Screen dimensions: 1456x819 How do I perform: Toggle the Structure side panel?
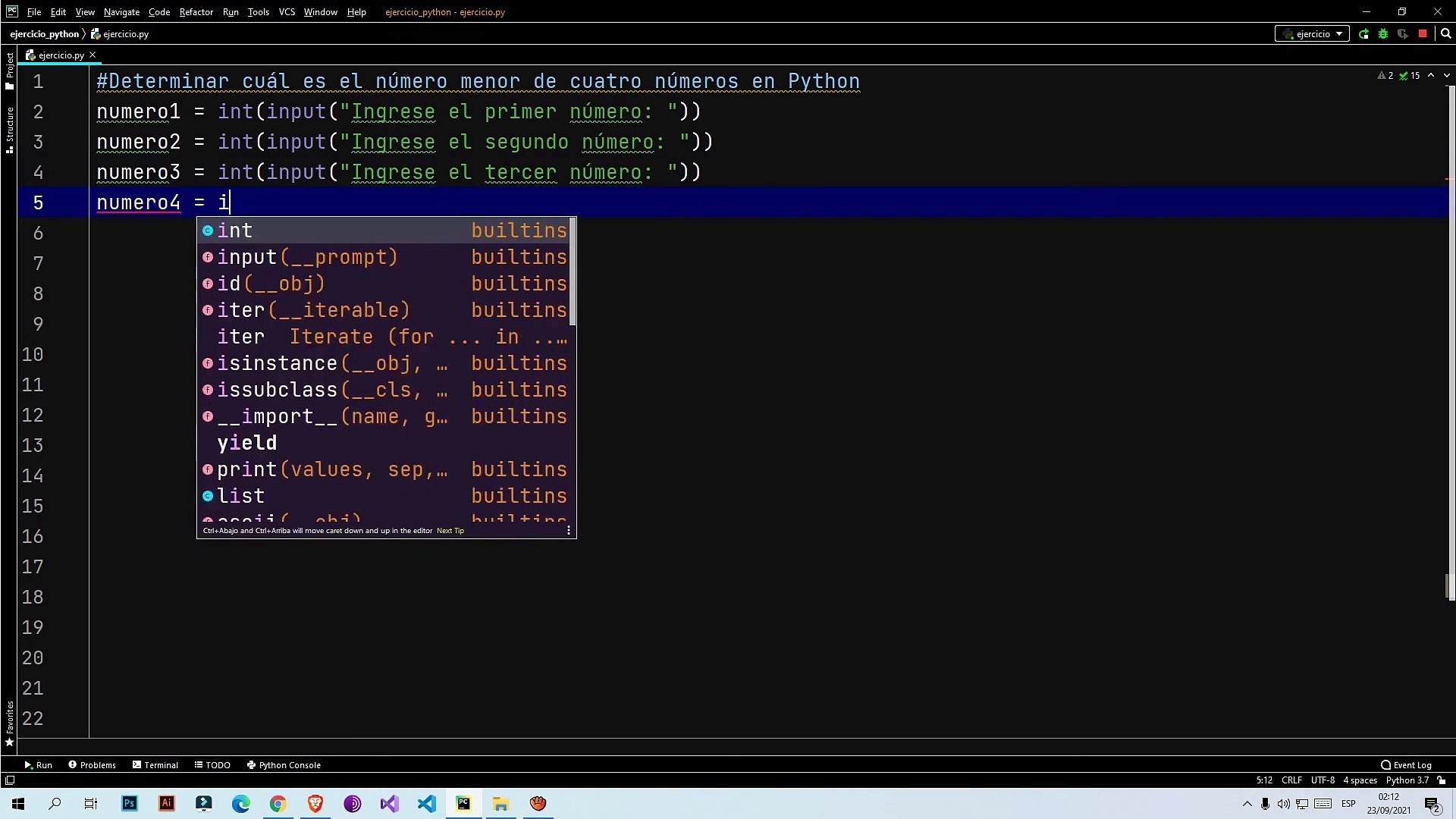[x=9, y=129]
